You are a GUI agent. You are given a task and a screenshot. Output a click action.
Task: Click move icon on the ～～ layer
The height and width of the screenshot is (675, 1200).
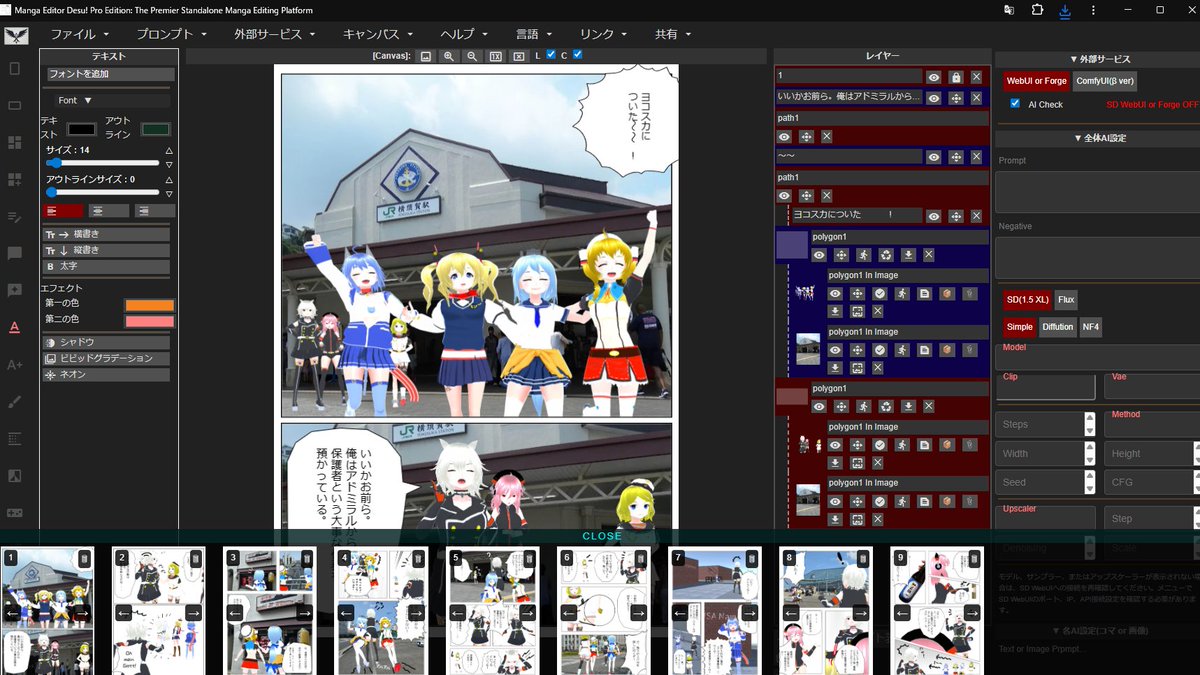pyautogui.click(x=956, y=157)
